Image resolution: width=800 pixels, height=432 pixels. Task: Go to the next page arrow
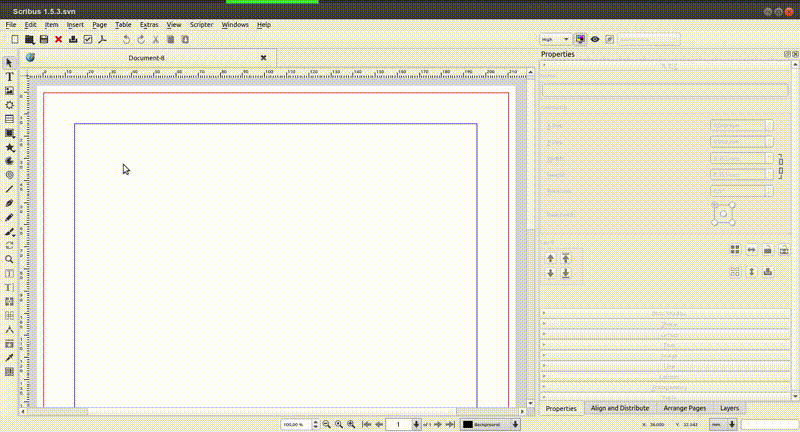(x=429, y=425)
